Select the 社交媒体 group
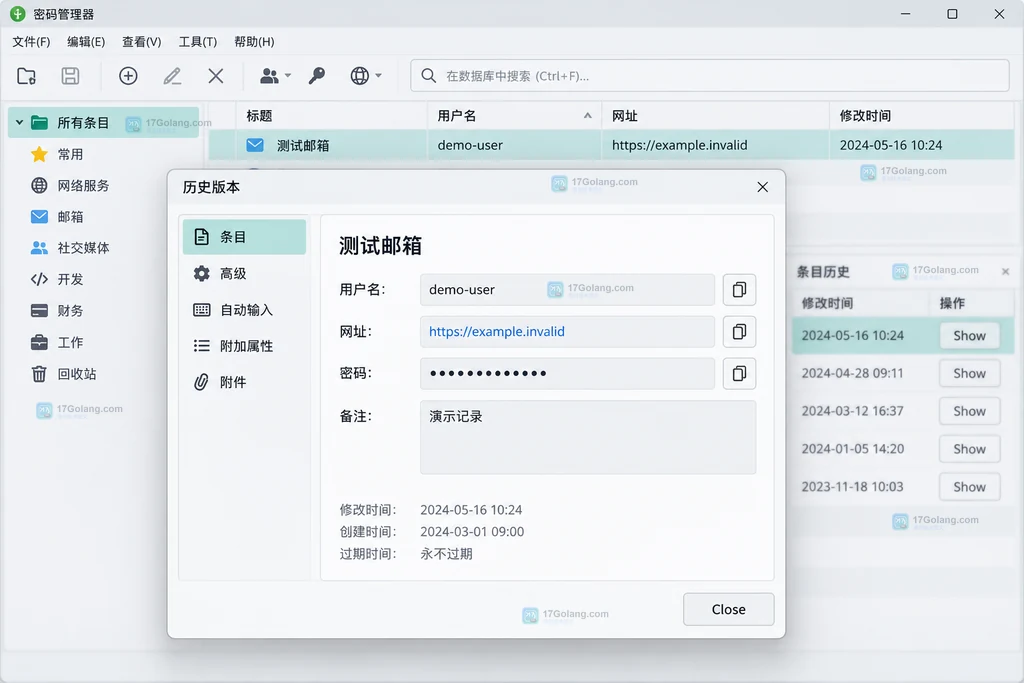The image size is (1024, 683). 70,248
